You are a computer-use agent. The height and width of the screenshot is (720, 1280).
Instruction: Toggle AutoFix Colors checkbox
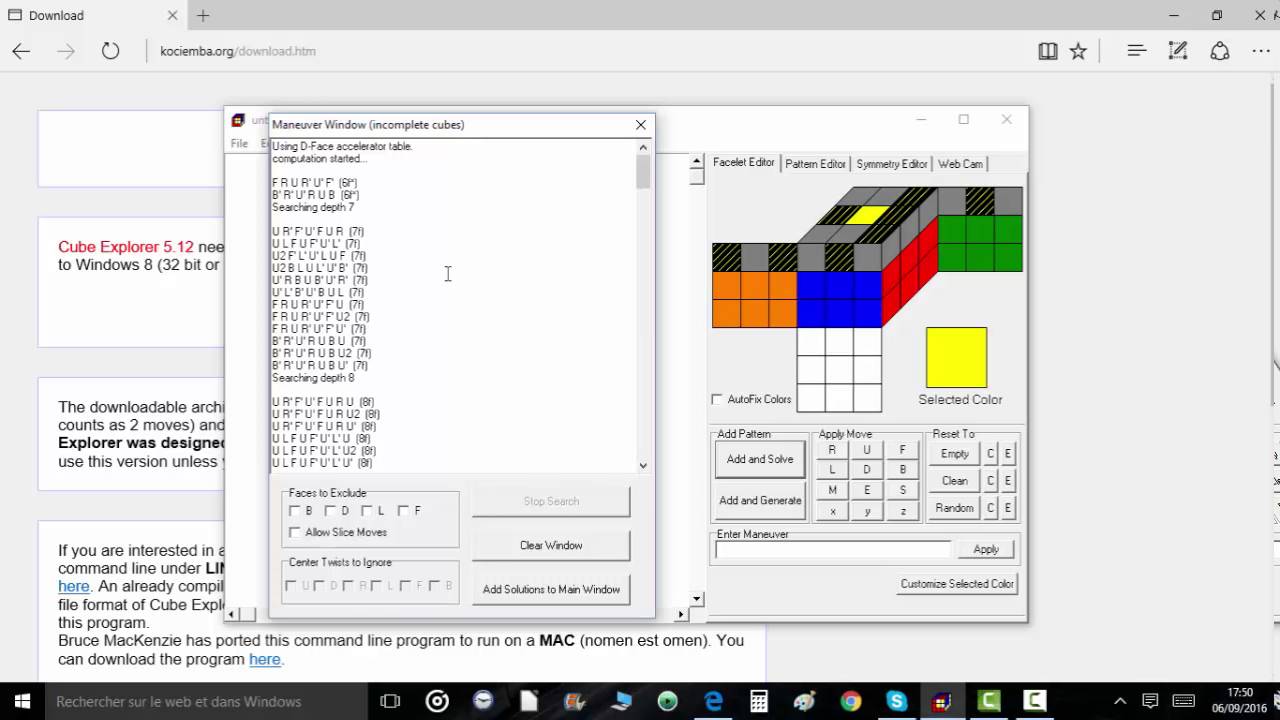tap(717, 399)
